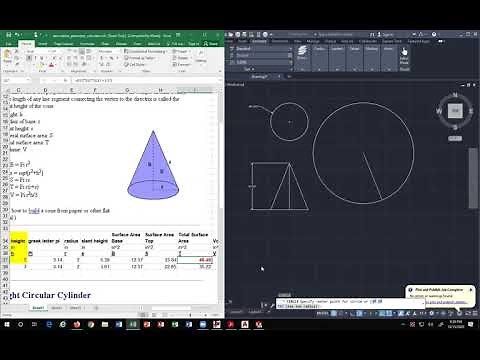Screen dimensions: 480x360
Task: Toggle Underline formatting in the Excel ribbon
Action: (x=41, y=58)
